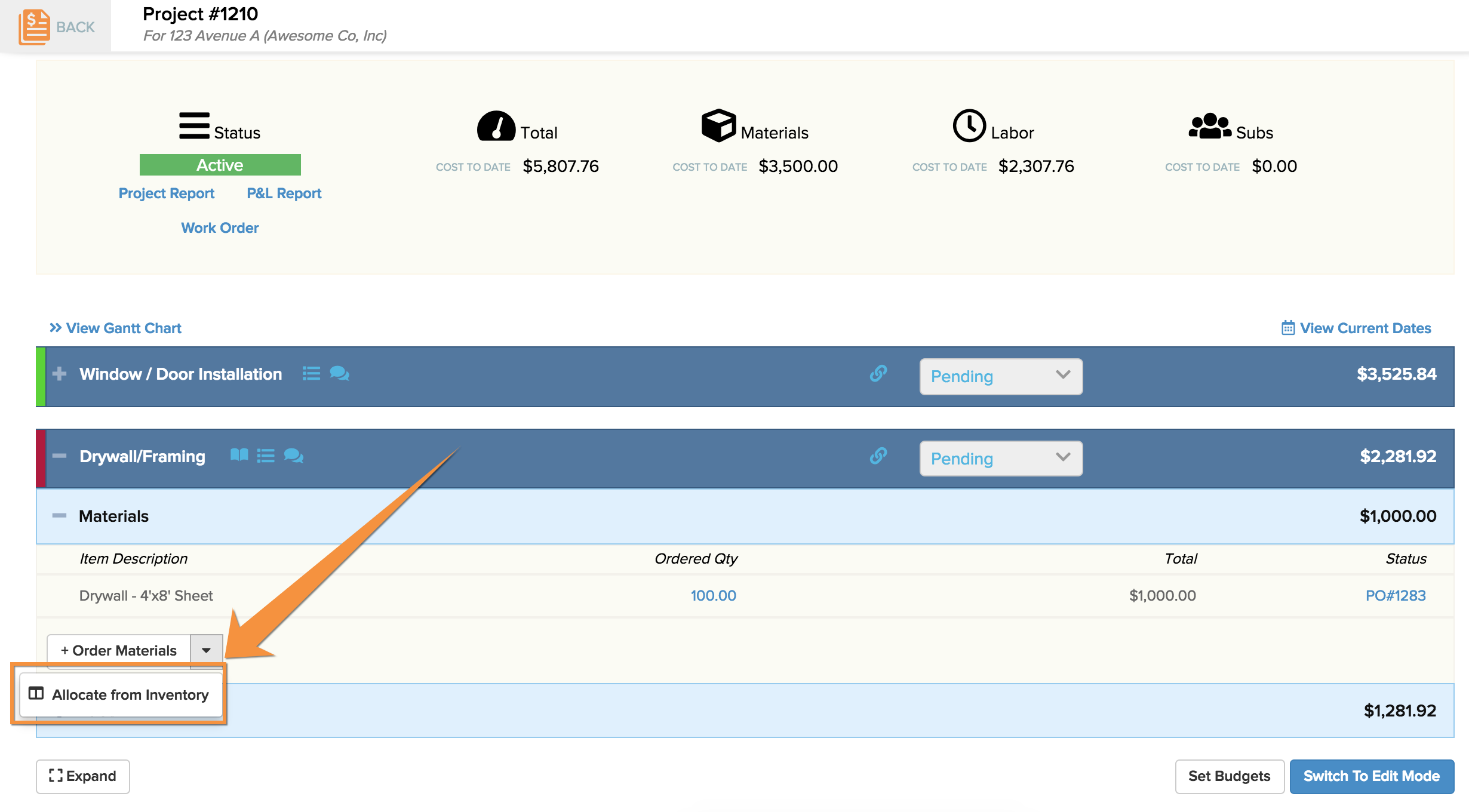Screen dimensions: 1469x812
Task: Click the Project #1210 heading
Action: [200, 14]
